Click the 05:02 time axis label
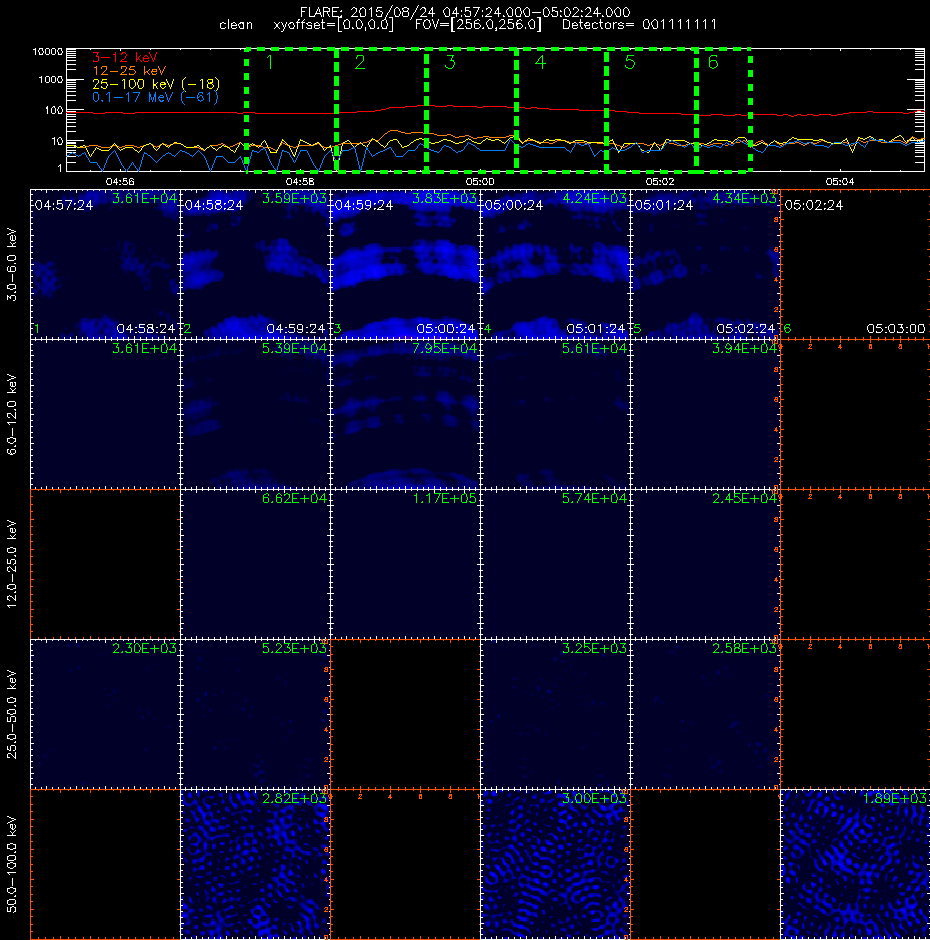The image size is (930, 940). (x=660, y=181)
